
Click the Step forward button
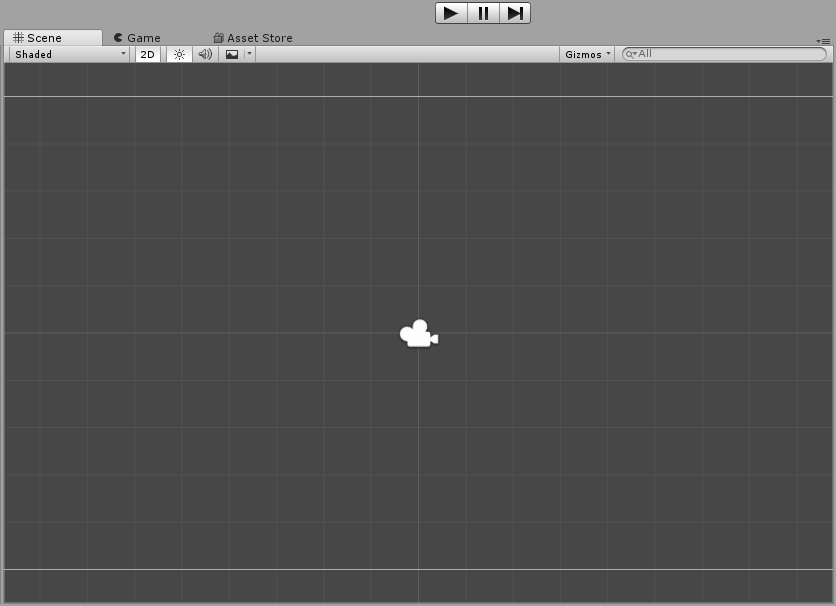click(515, 13)
